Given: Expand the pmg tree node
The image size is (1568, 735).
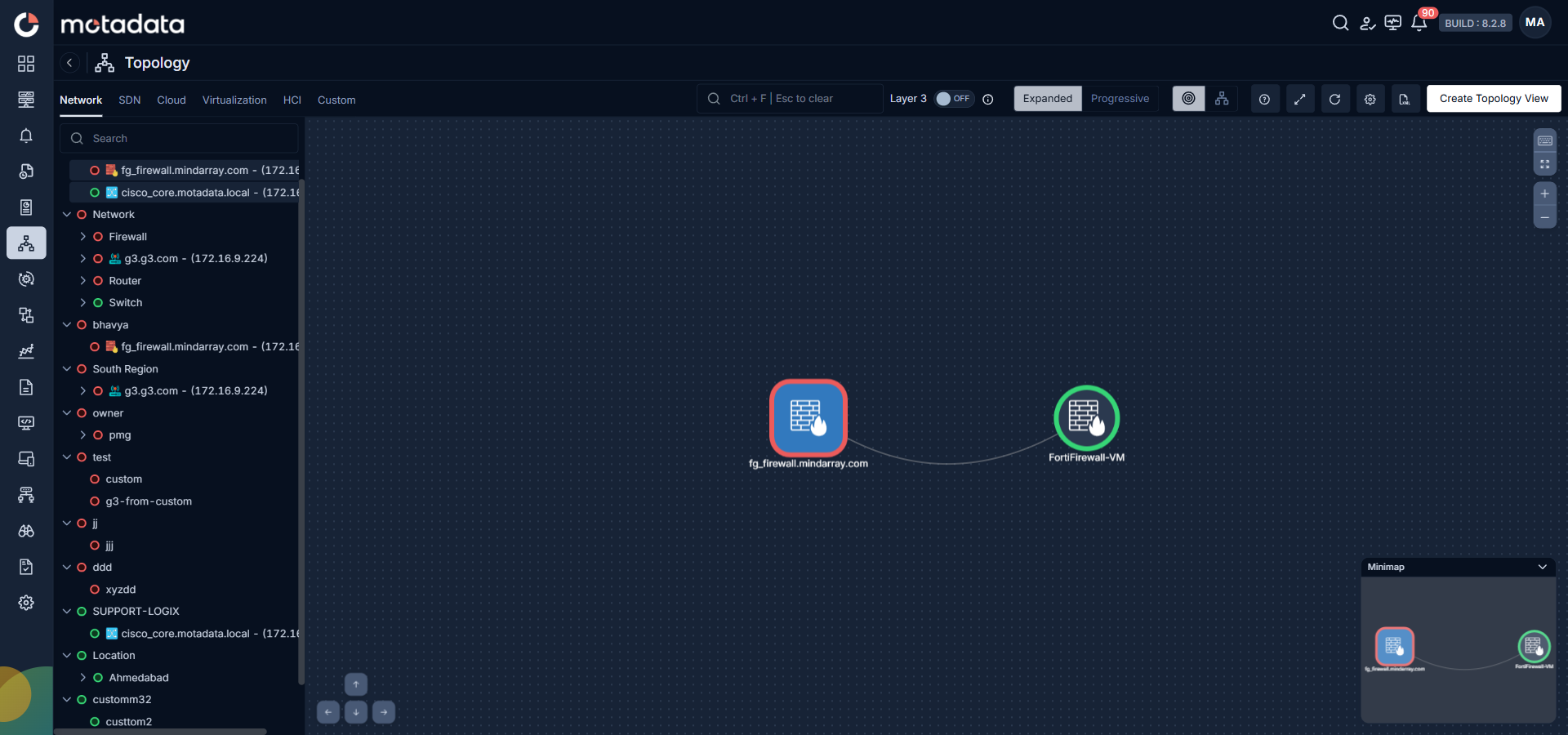Looking at the screenshot, I should [x=83, y=435].
